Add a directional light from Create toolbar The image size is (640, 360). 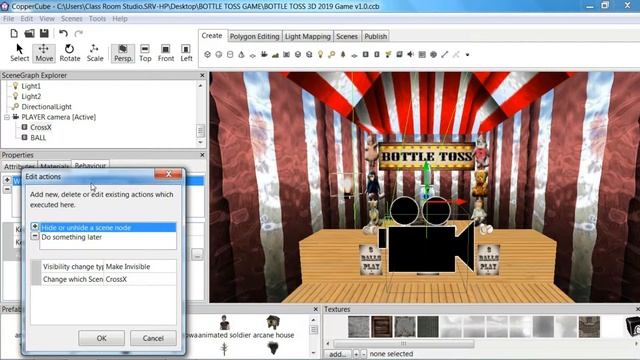click(331, 54)
